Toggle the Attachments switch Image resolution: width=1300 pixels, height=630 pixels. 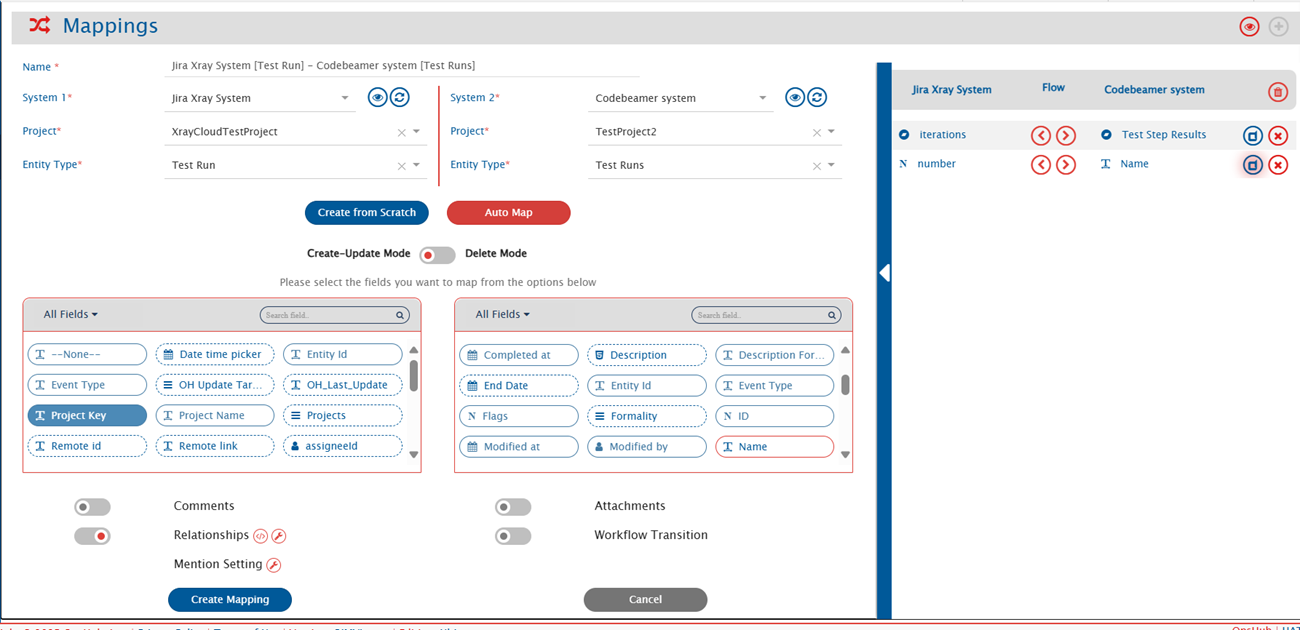click(513, 507)
